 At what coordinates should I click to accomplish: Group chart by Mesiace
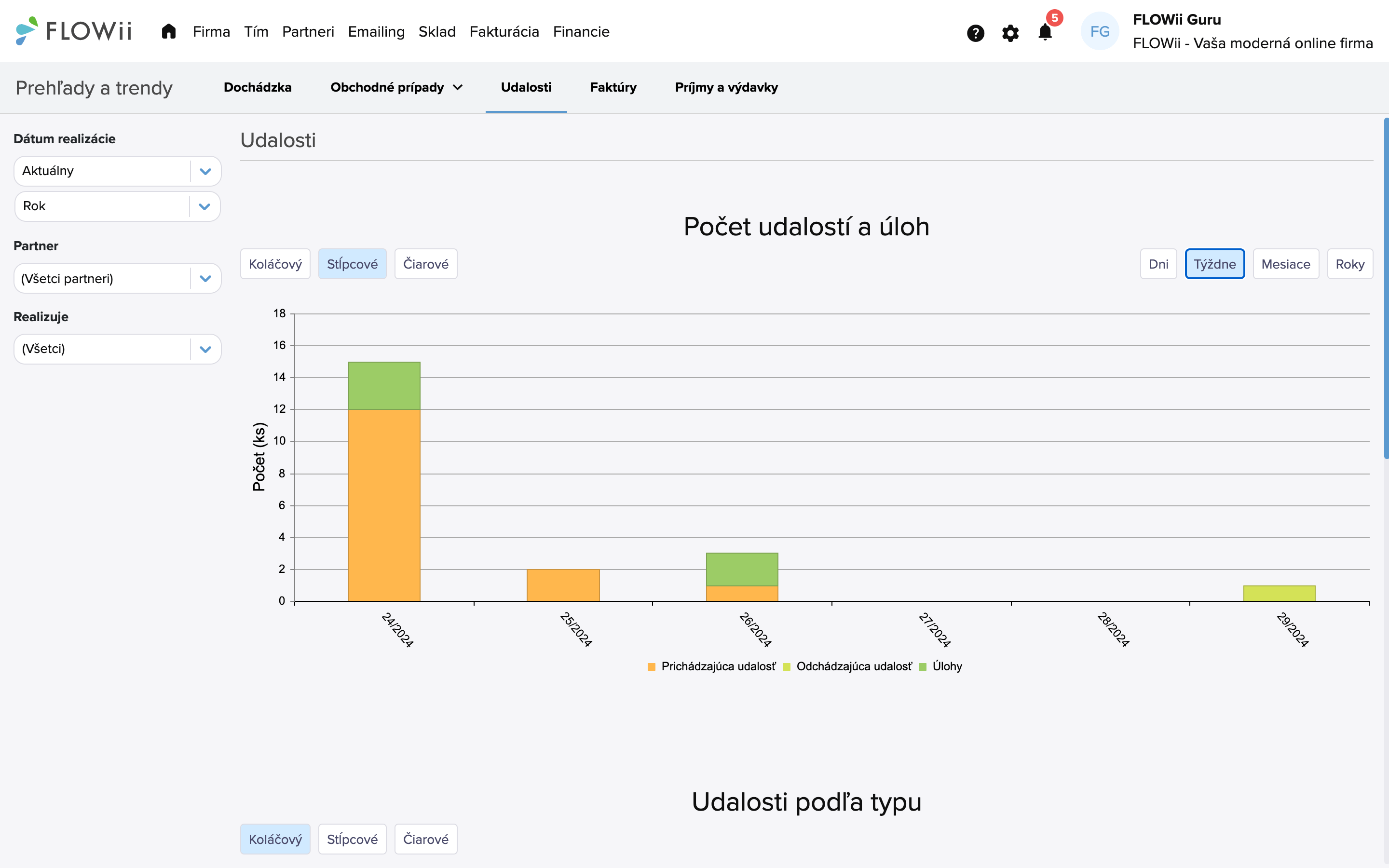click(x=1286, y=264)
